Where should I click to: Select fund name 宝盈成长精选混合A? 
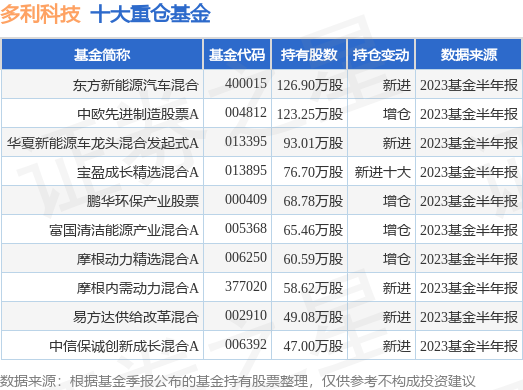pyautogui.click(x=138, y=172)
